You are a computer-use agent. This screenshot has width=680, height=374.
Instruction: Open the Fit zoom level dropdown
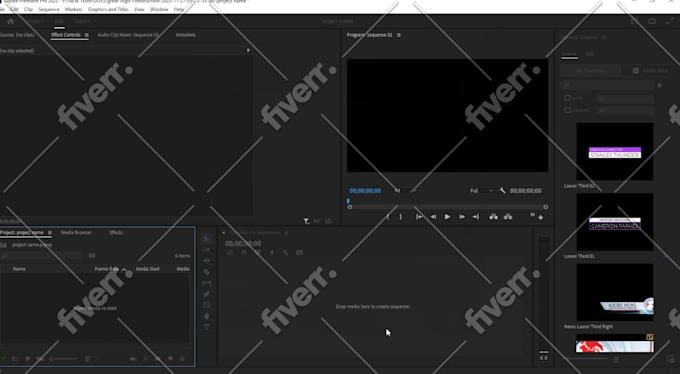point(405,190)
